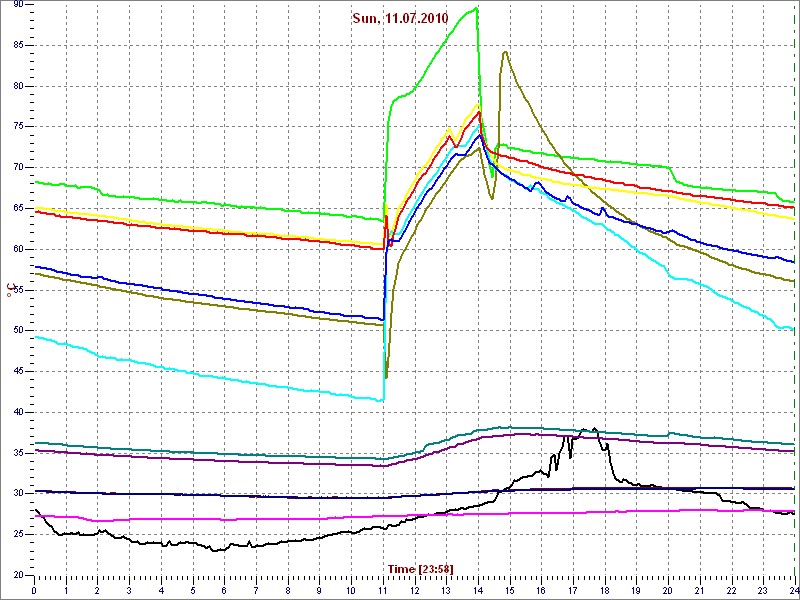Click hour 11 on the time axis

point(383,590)
